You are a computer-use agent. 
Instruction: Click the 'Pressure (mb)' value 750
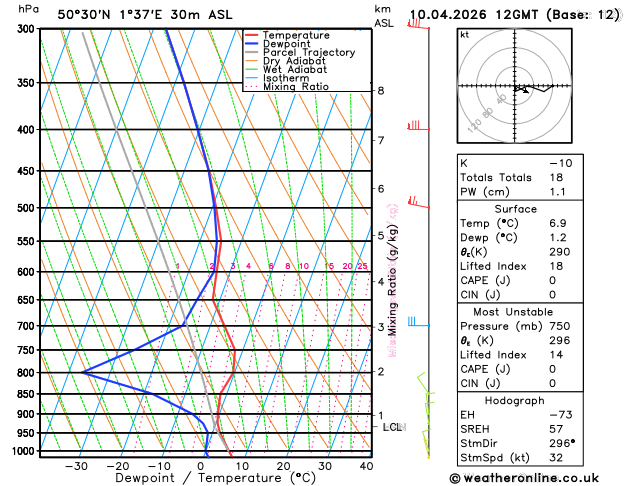coord(560,326)
